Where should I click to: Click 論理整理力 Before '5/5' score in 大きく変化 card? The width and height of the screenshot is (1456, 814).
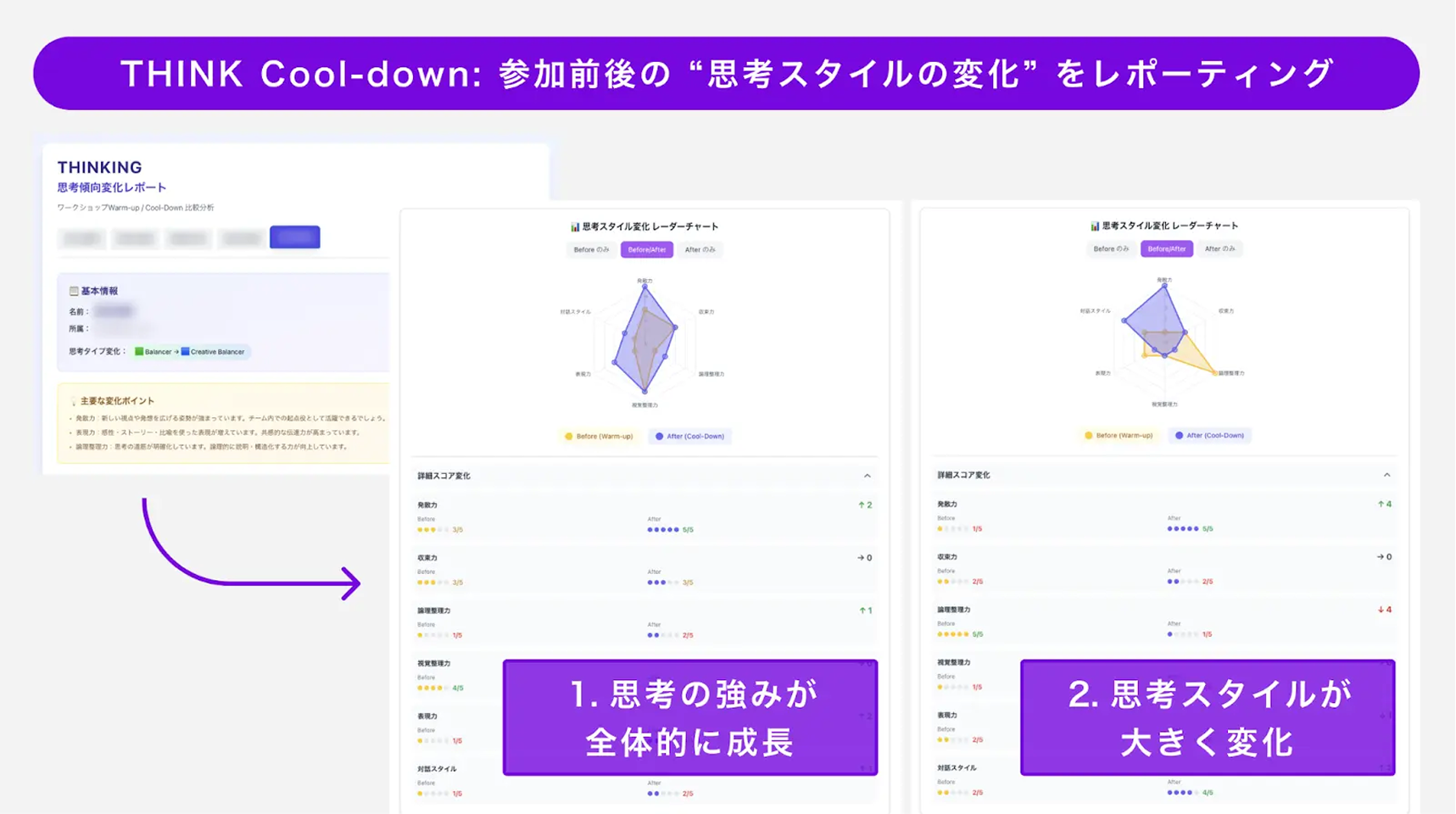pyautogui.click(x=978, y=634)
